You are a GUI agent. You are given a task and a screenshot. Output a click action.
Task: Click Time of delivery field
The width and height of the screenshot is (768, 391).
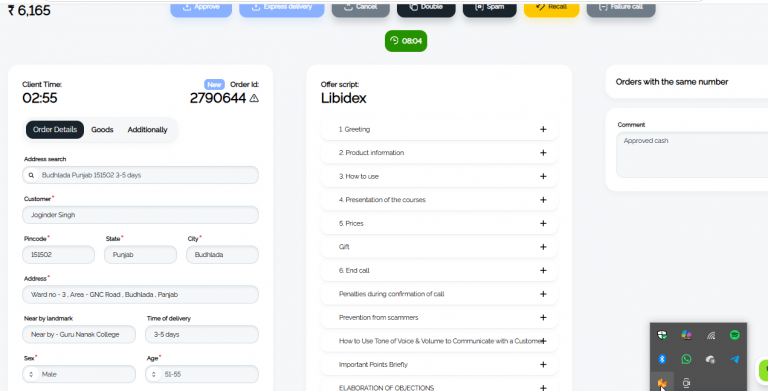(x=202, y=335)
